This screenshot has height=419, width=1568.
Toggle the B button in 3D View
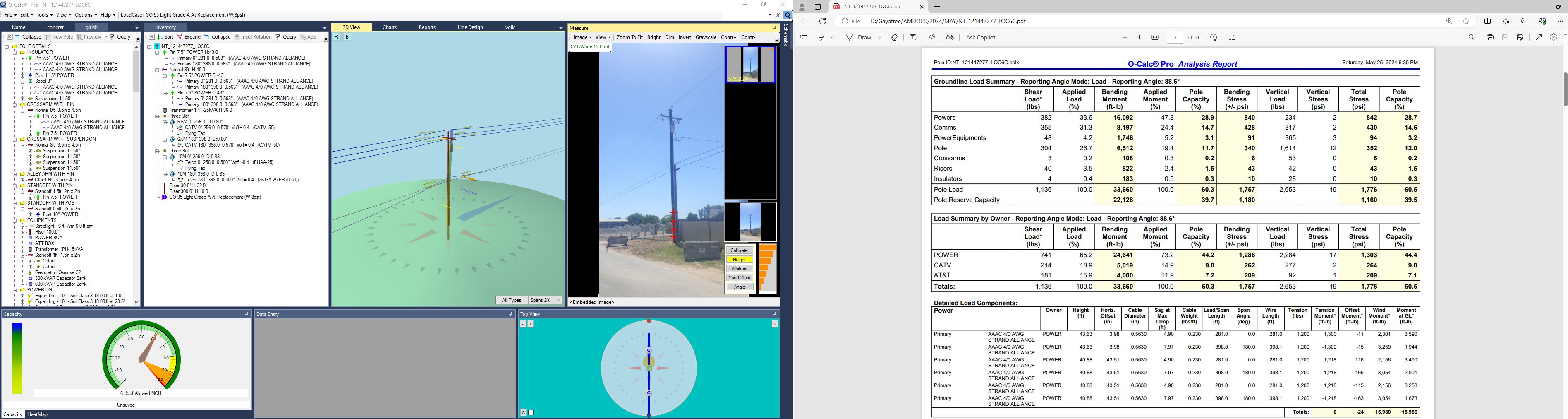pyautogui.click(x=347, y=37)
